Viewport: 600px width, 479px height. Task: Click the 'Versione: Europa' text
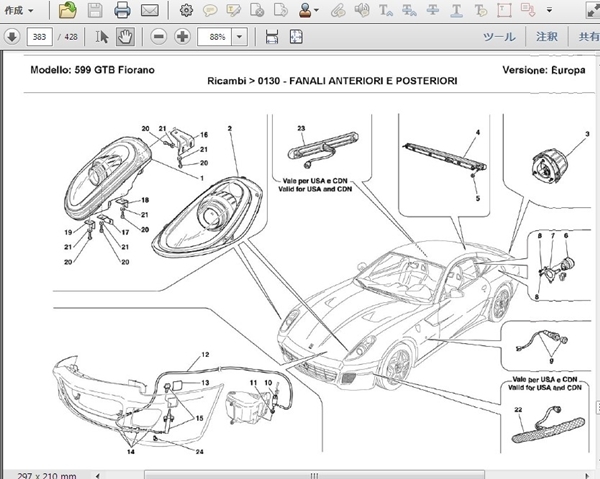click(544, 70)
